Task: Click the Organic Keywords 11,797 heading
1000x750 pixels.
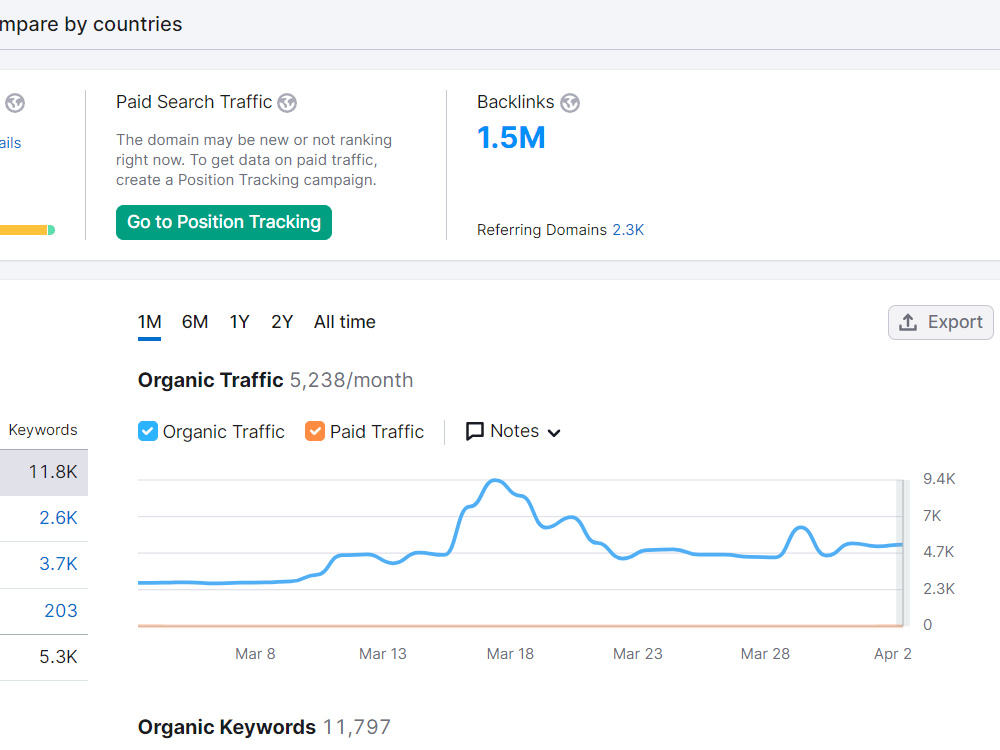Action: [x=264, y=727]
